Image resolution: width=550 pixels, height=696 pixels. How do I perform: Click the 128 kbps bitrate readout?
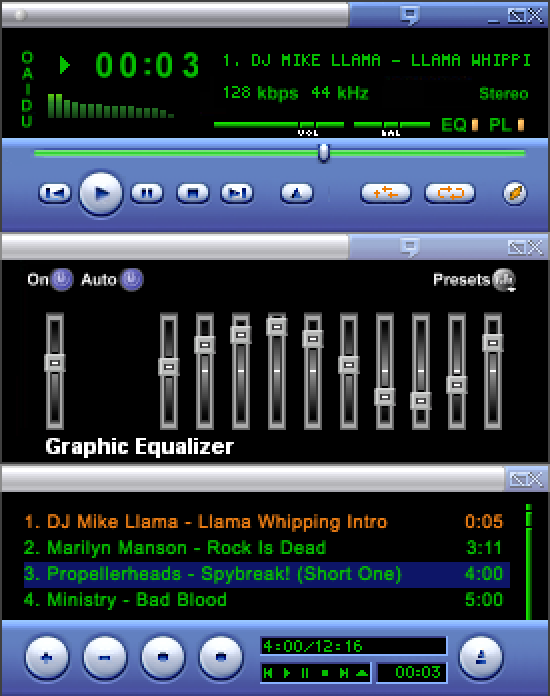pos(261,93)
